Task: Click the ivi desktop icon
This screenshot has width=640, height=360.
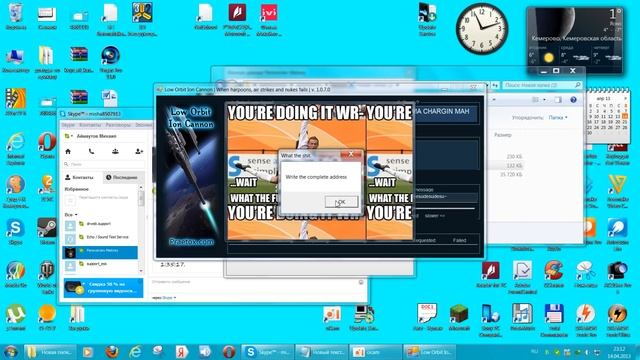Action: [269, 20]
